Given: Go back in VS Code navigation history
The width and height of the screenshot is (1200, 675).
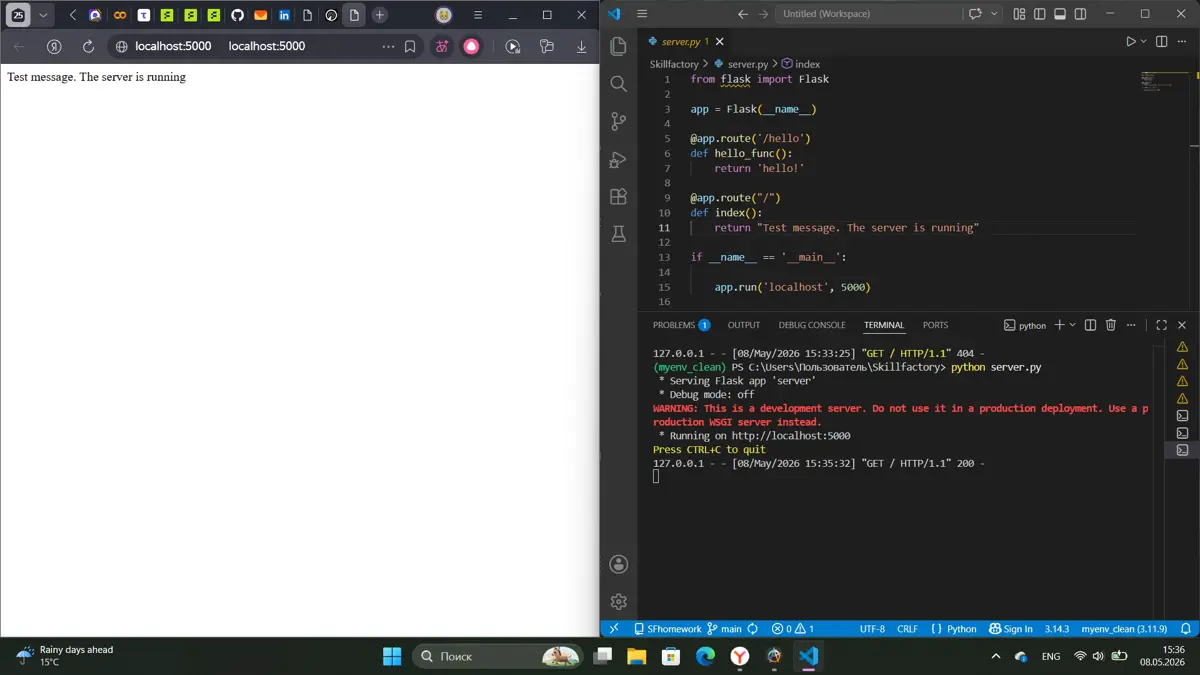Looking at the screenshot, I should pos(742,14).
